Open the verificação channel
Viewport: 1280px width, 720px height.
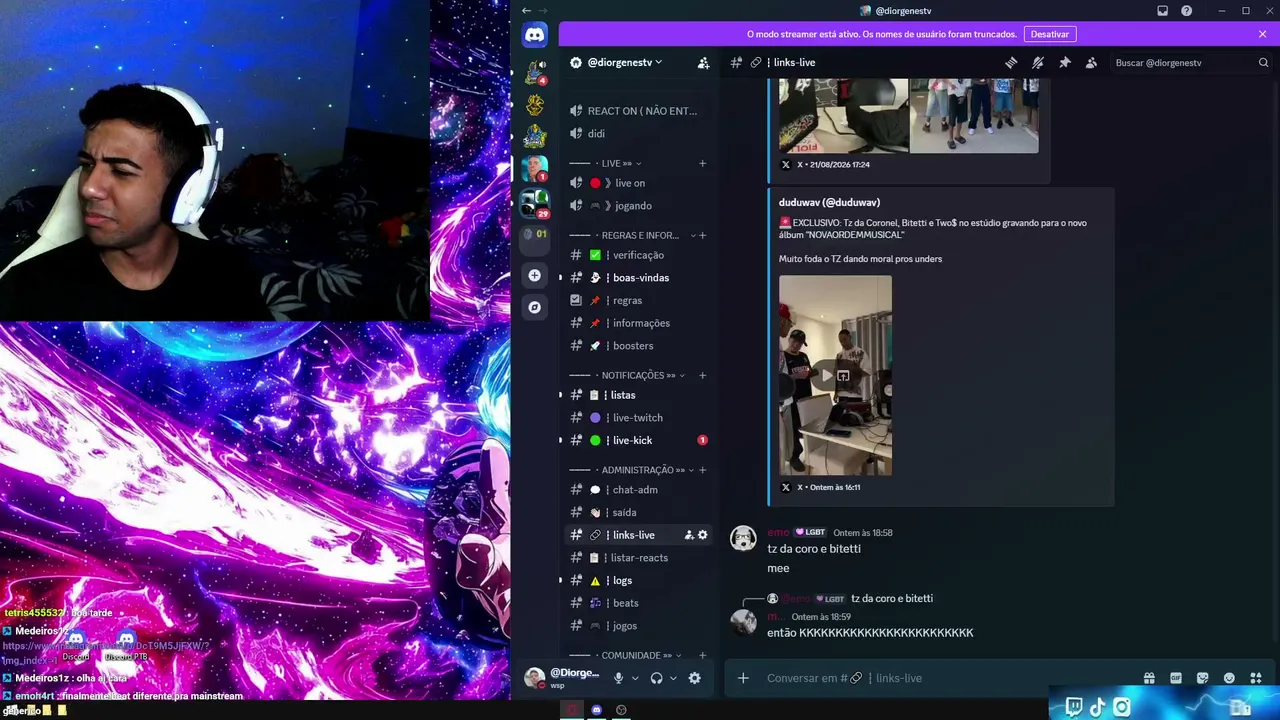[x=638, y=255]
